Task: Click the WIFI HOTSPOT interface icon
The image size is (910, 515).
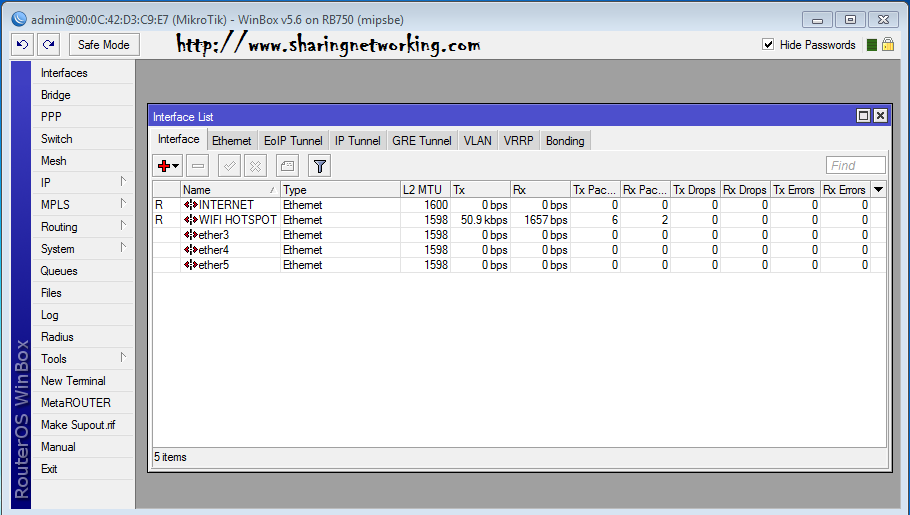Action: [x=190, y=220]
